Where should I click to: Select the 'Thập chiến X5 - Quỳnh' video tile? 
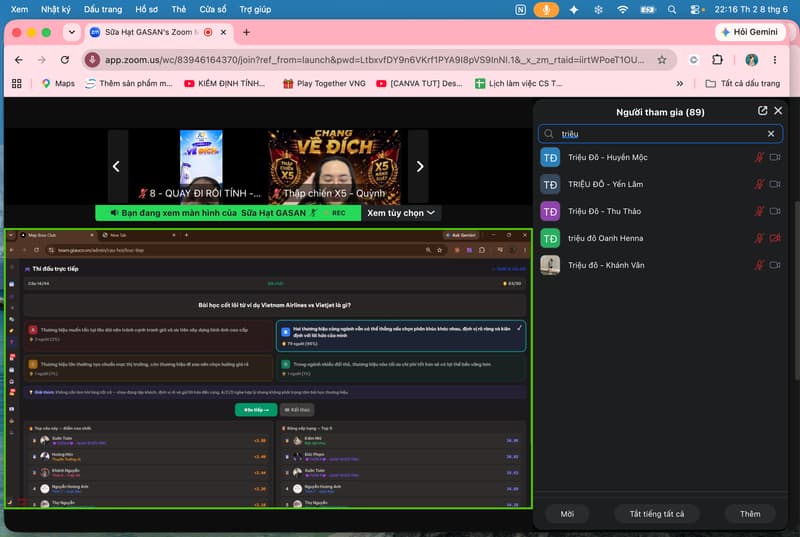tap(334, 166)
